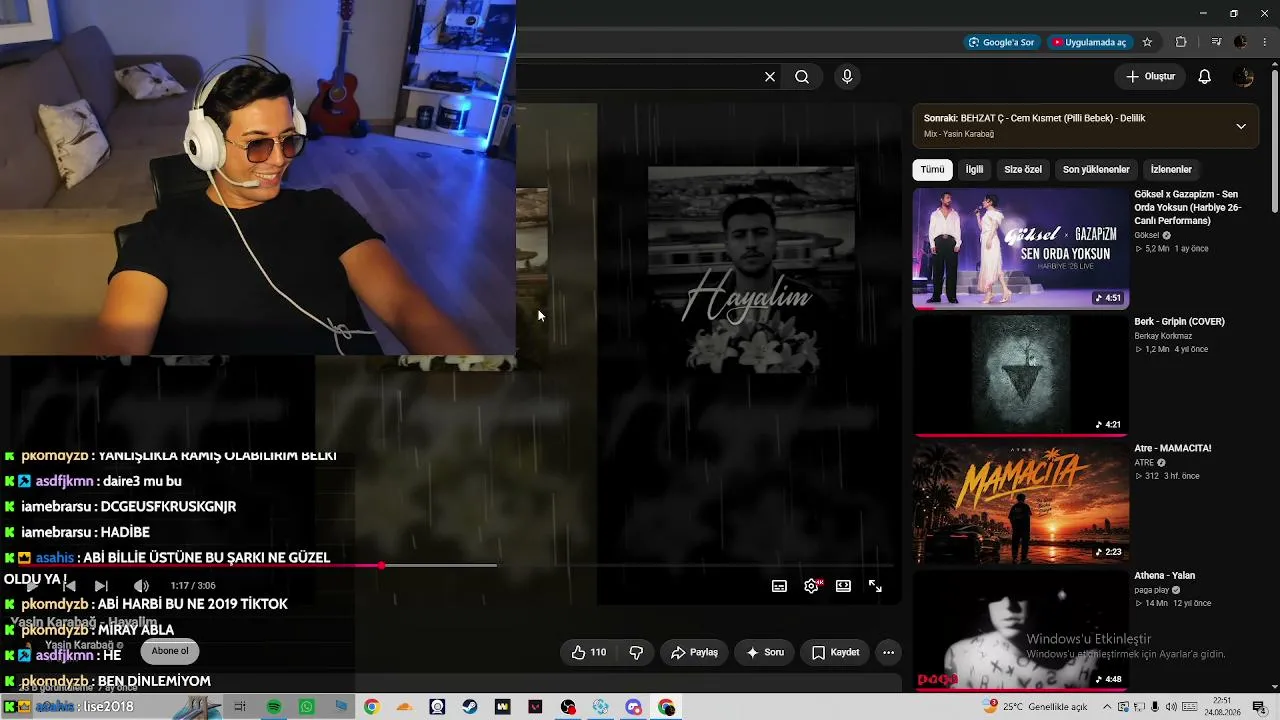Viewport: 1280px width, 720px height.
Task: Clear the YouTube search box
Action: click(x=770, y=77)
